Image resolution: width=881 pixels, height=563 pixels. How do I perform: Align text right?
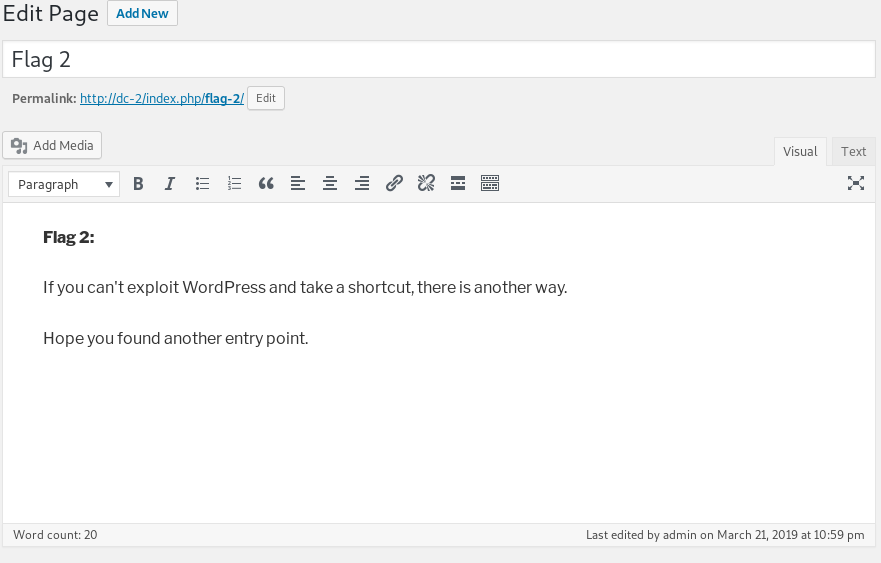point(362,184)
